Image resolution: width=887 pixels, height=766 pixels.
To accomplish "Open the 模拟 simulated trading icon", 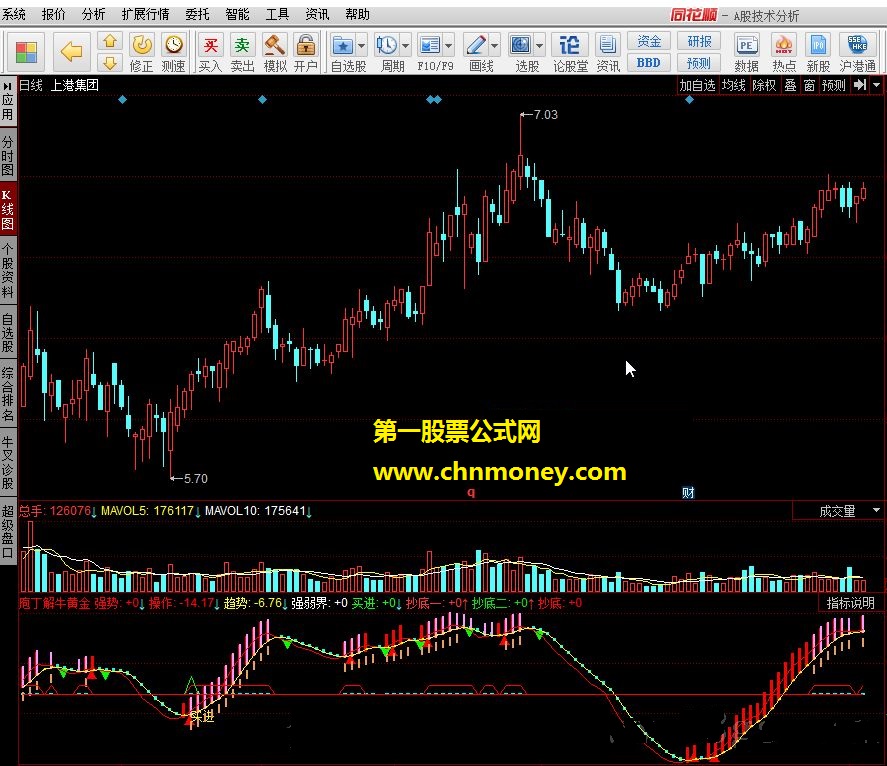I will tap(275, 53).
